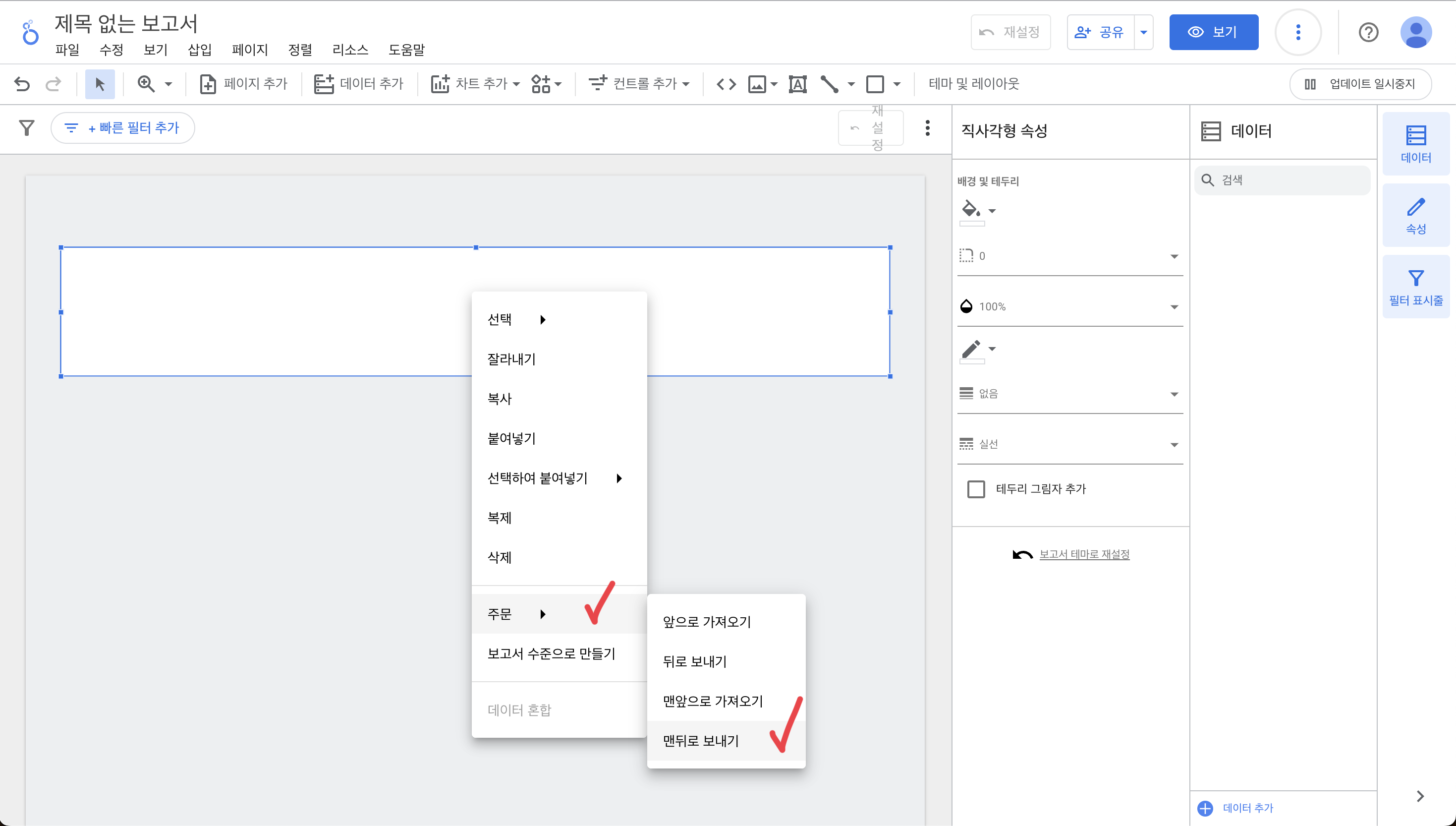Toggle 업데이트 일시중지 button
The height and width of the screenshot is (826, 1456).
click(x=1360, y=84)
